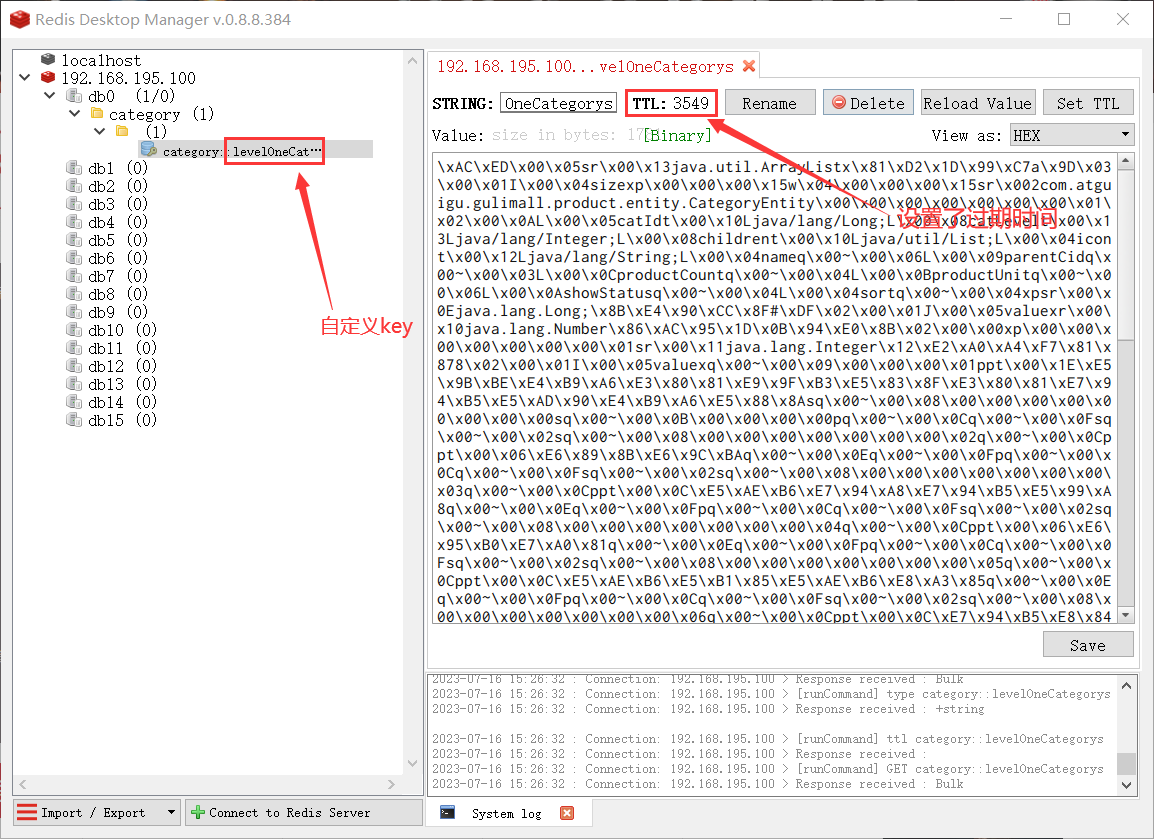Screen dimensions: 1154x839
Task: Collapse the category namespace node
Action: (74, 114)
